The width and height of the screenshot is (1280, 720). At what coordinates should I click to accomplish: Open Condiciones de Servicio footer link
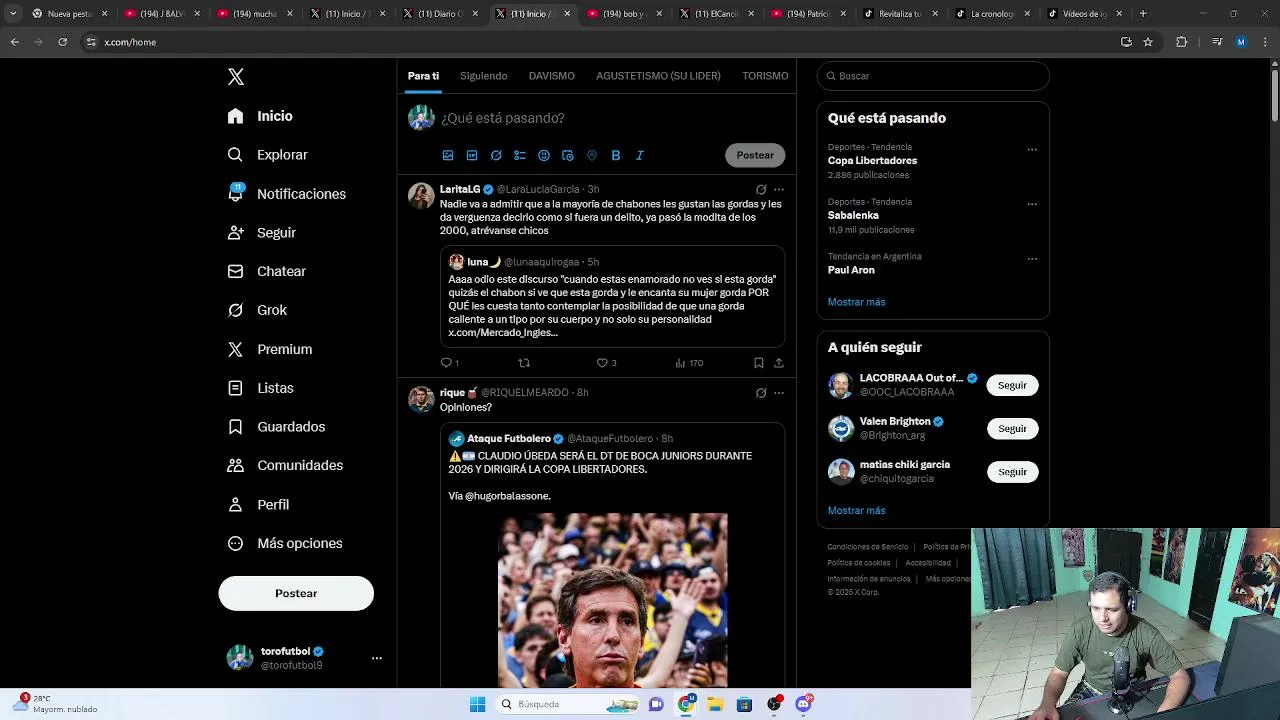click(x=868, y=547)
